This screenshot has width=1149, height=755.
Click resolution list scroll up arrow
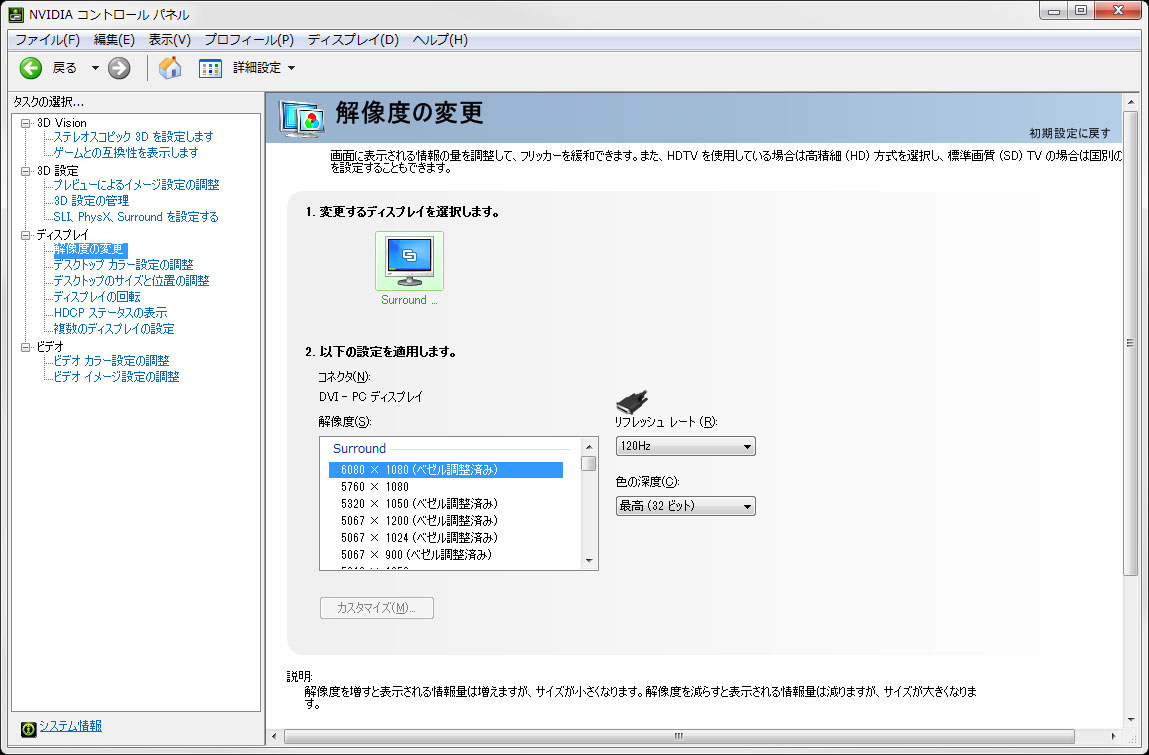589,446
